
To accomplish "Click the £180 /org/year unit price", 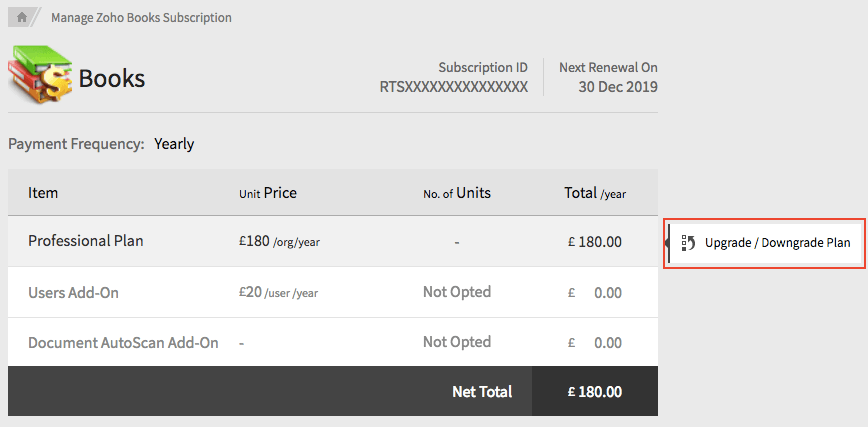I will click(279, 241).
